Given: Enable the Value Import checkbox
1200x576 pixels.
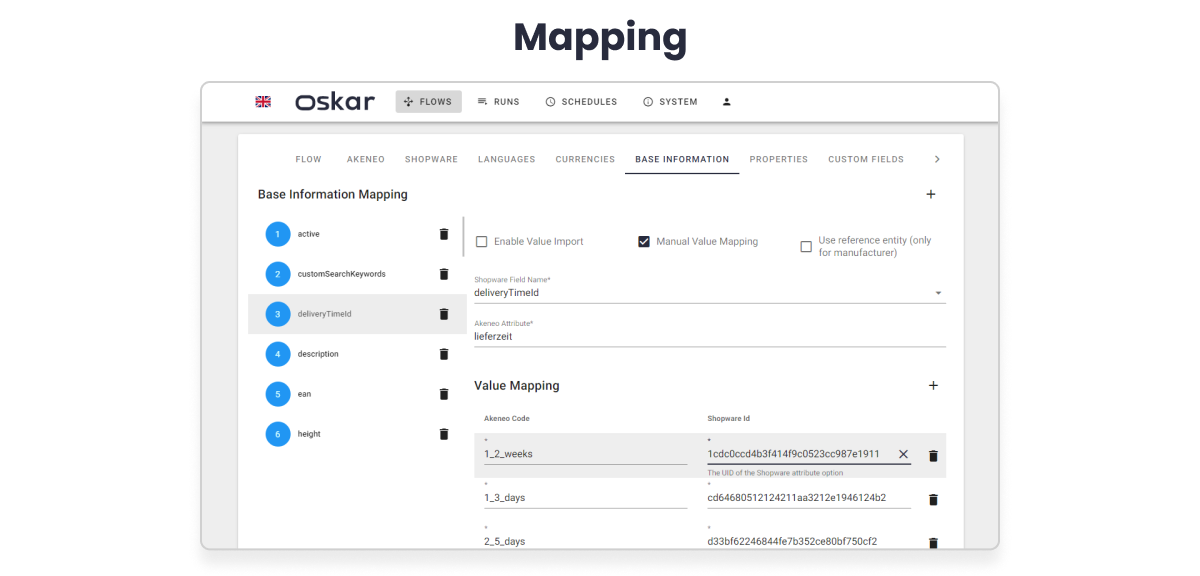Looking at the screenshot, I should tap(482, 242).
